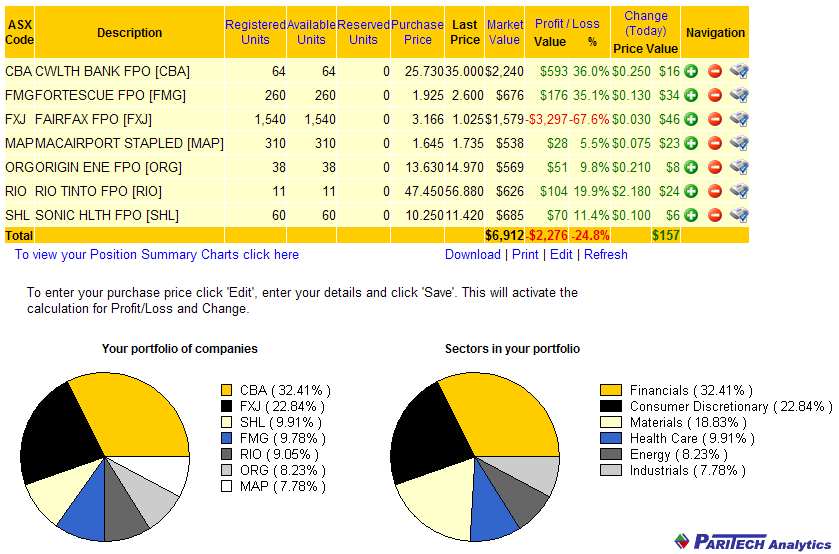
Task: Open the details icon in CBA row
Action: pos(739,71)
